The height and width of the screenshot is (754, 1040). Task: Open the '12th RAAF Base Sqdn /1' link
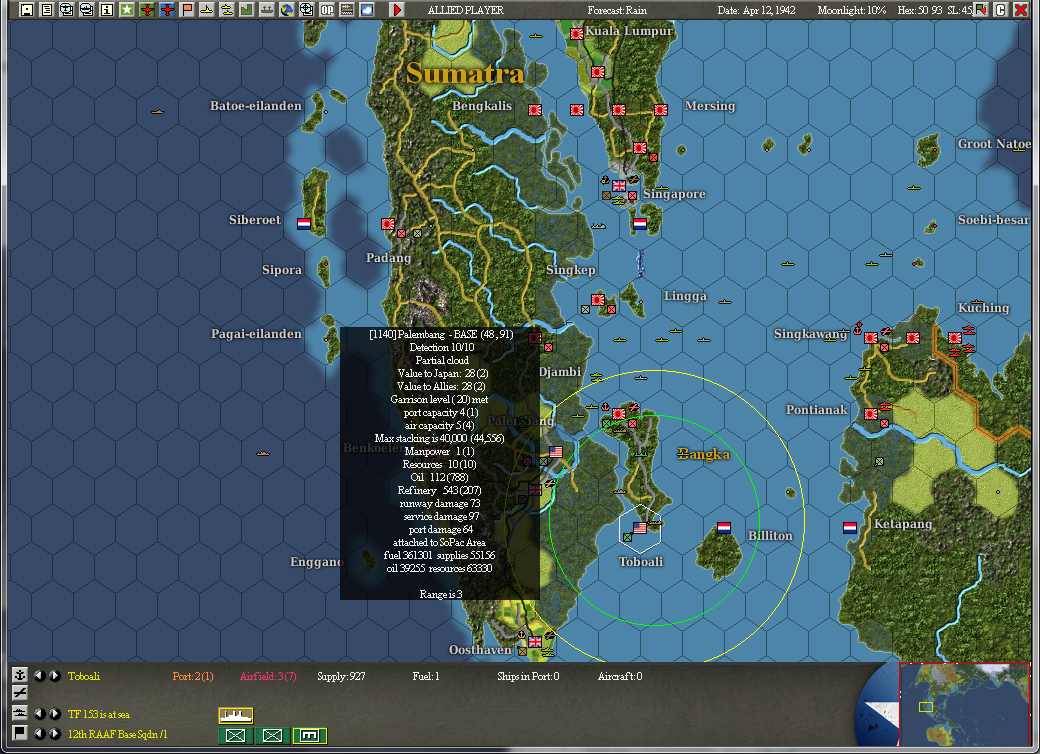(x=117, y=734)
